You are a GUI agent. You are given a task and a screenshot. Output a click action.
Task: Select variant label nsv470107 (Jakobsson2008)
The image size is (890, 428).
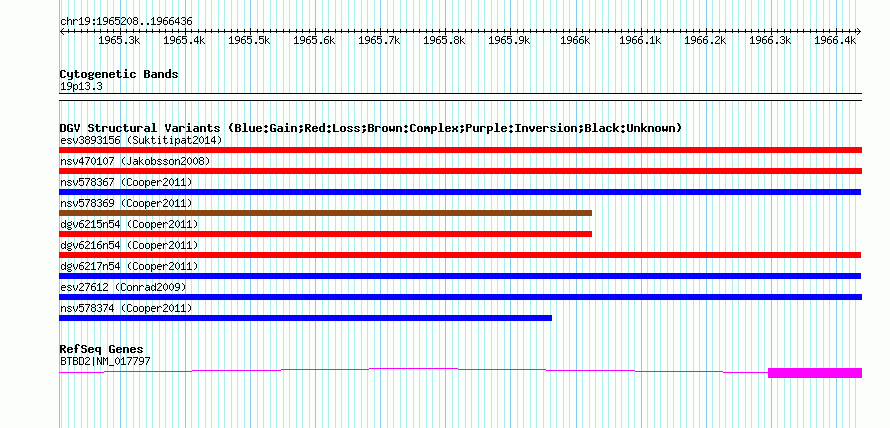click(x=135, y=162)
